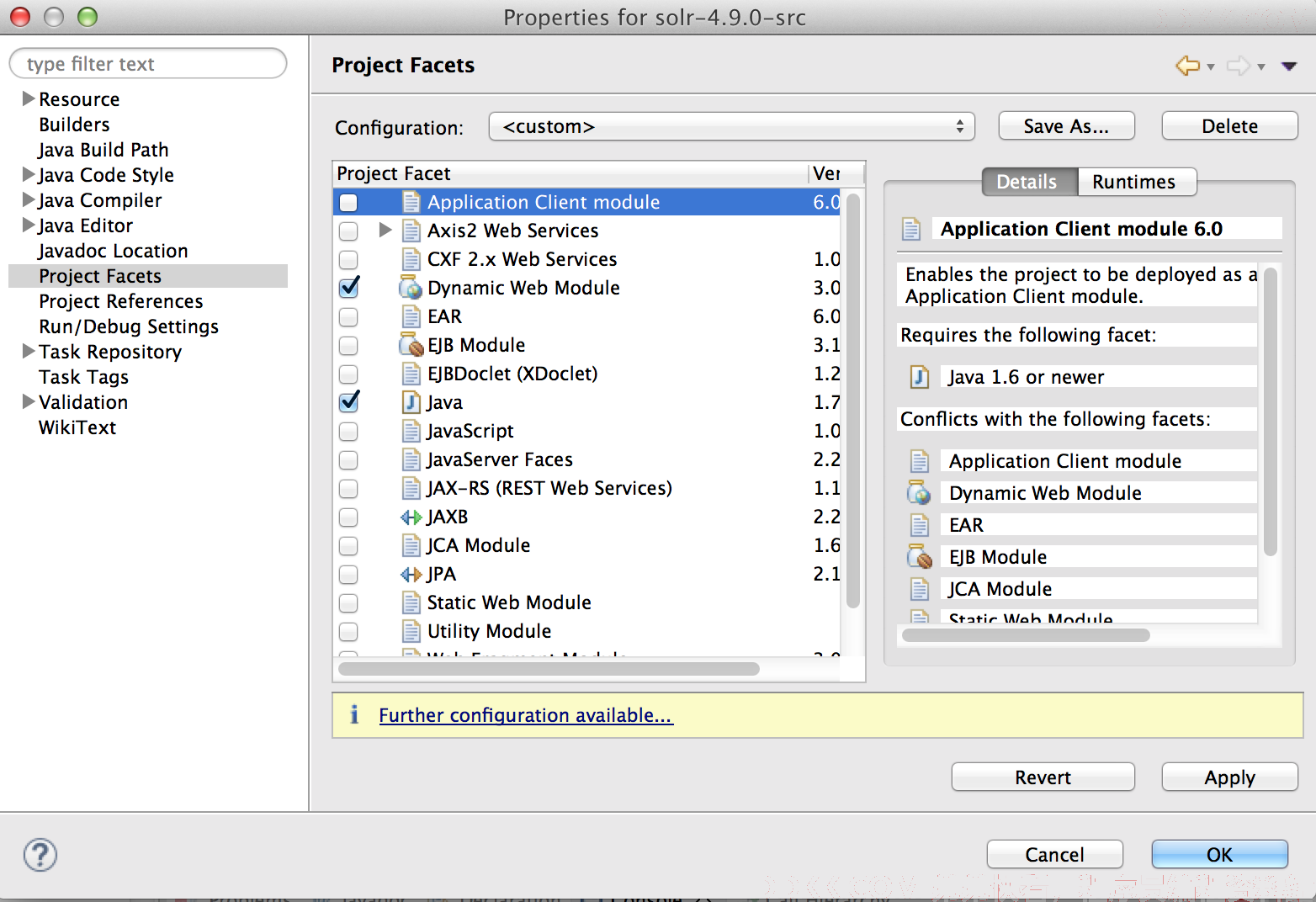Click the JavaScript facet icon
Image resolution: width=1316 pixels, height=902 pixels.
point(411,431)
